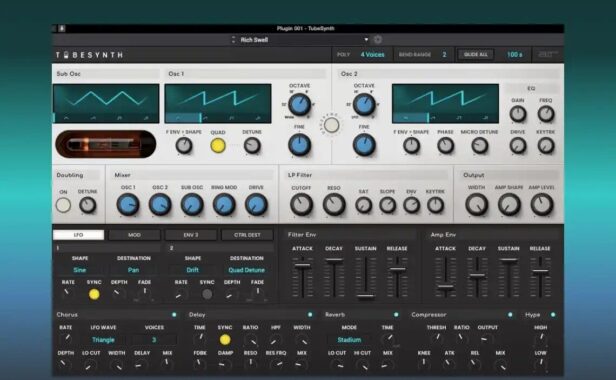This screenshot has width=616, height=380.
Task: Open LFO 1 destination dropdown showing Pan
Action: pos(134,270)
